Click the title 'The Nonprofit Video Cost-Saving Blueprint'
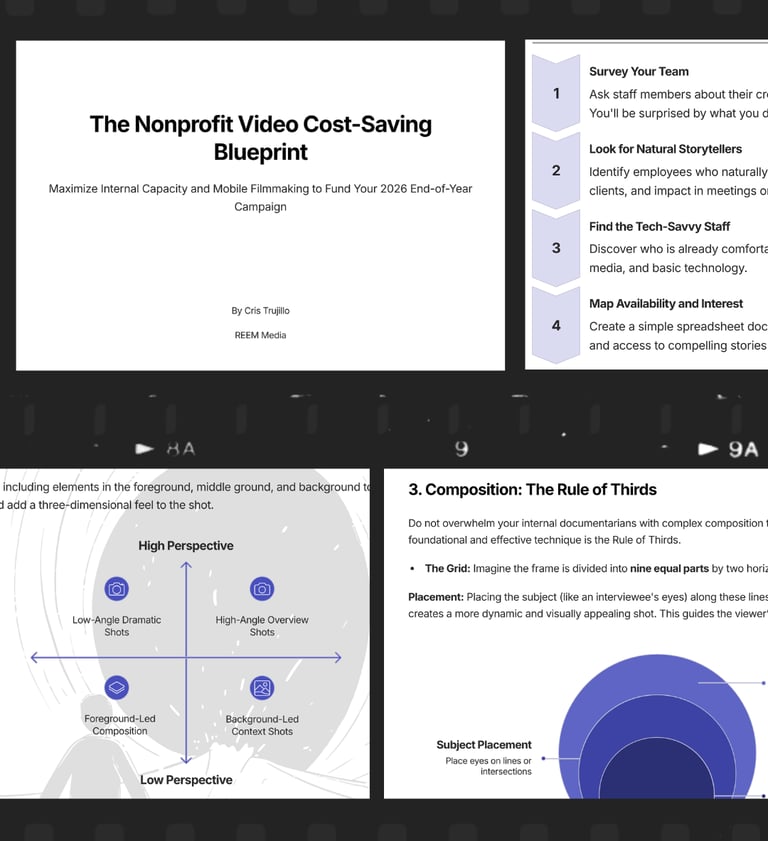Image resolution: width=768 pixels, height=841 pixels. click(261, 138)
